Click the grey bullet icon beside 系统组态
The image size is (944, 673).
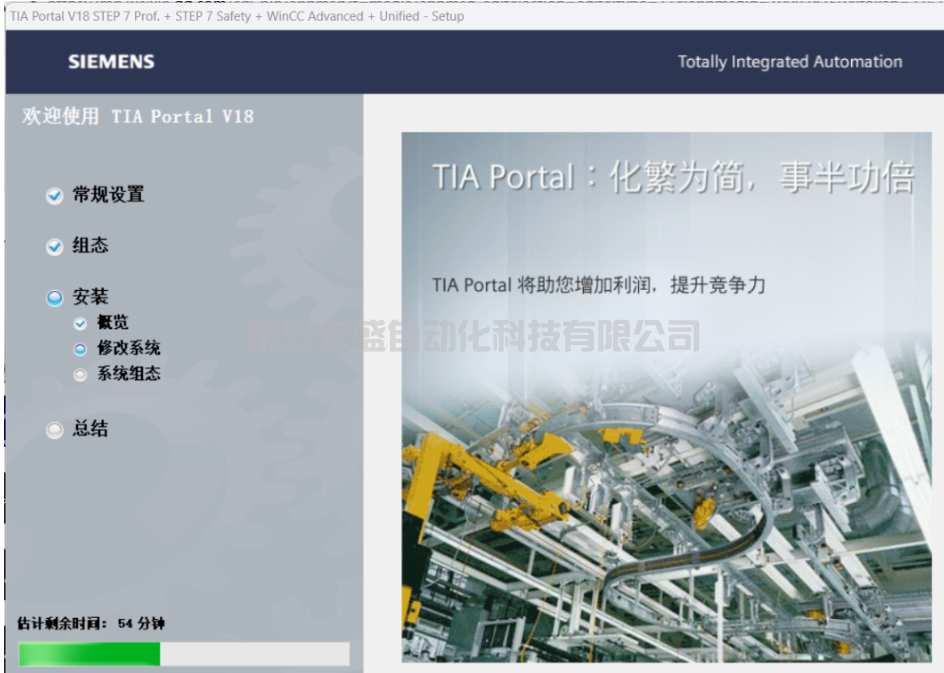point(80,375)
